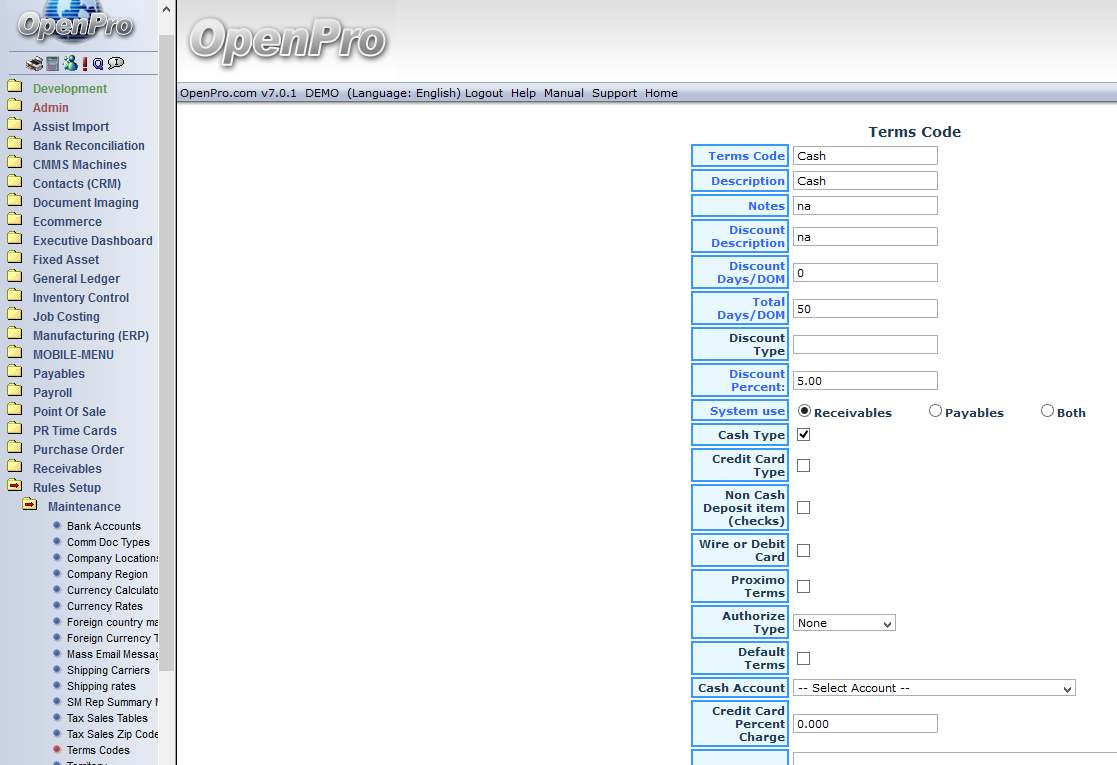The image size is (1117, 765).
Task: Click the speech bubble info icon
Action: [116, 64]
